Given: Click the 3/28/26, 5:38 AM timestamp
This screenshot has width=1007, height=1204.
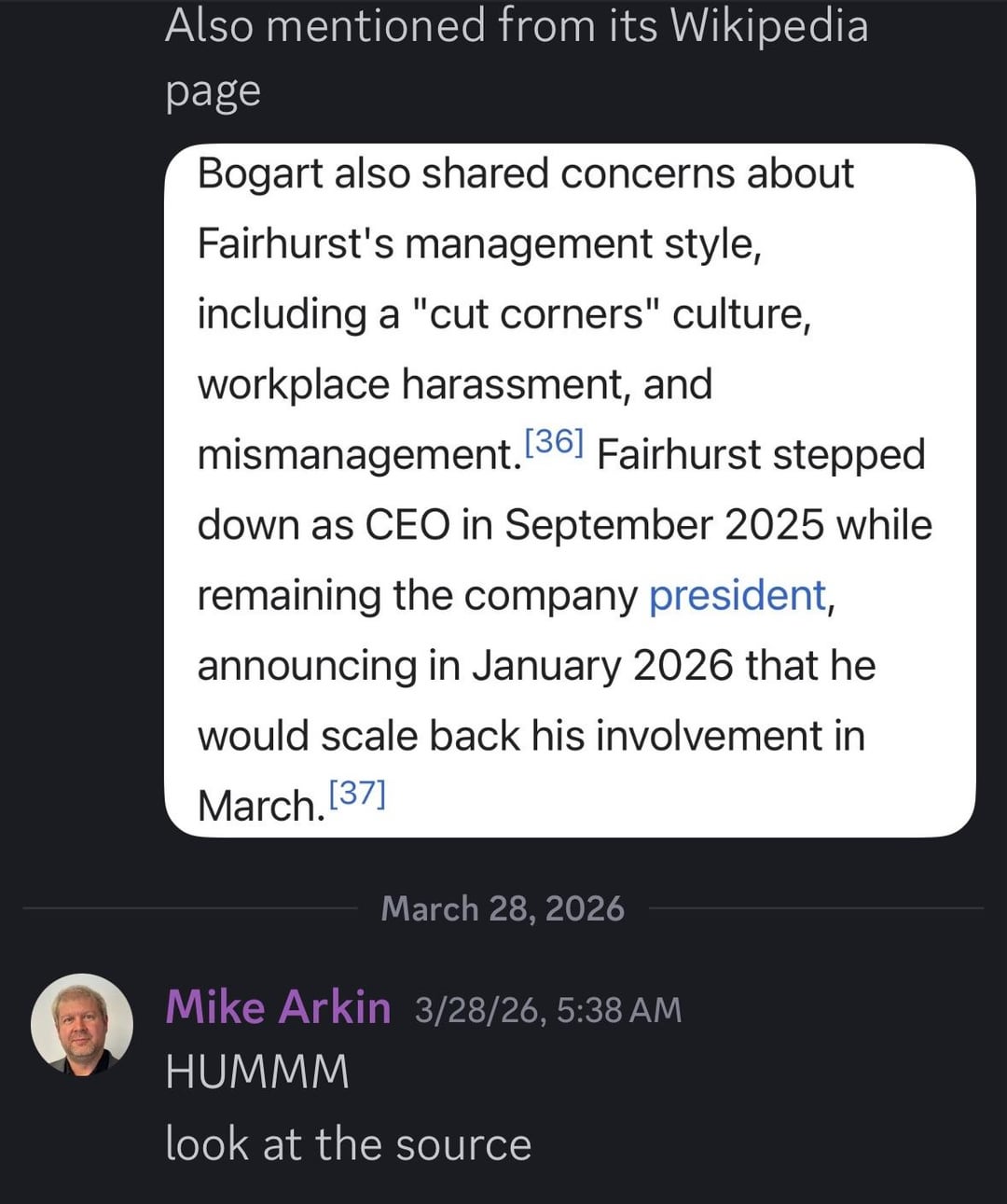Looking at the screenshot, I should coord(547,1010).
